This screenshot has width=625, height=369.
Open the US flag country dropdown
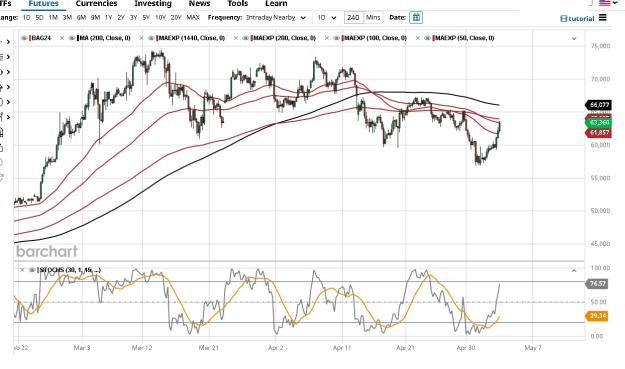point(607,3)
